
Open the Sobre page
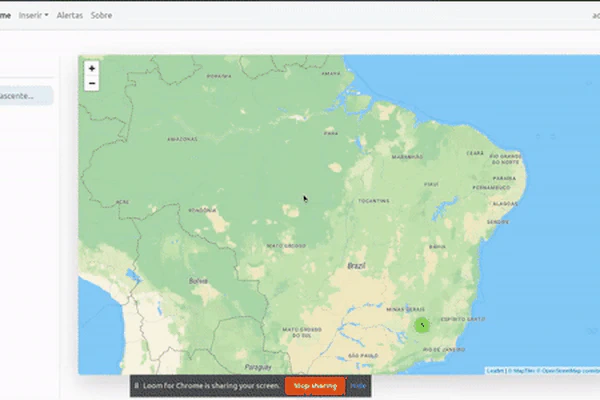click(101, 15)
